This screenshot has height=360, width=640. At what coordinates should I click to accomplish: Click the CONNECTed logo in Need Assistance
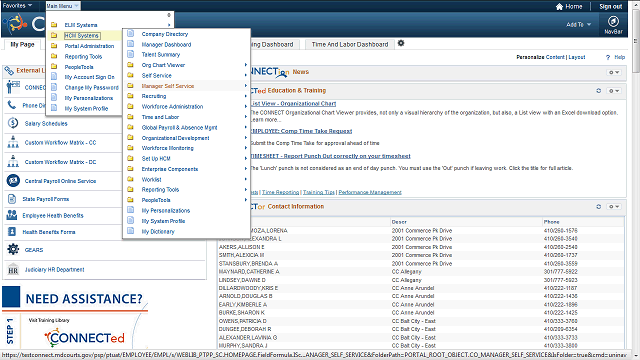[x=84, y=338]
